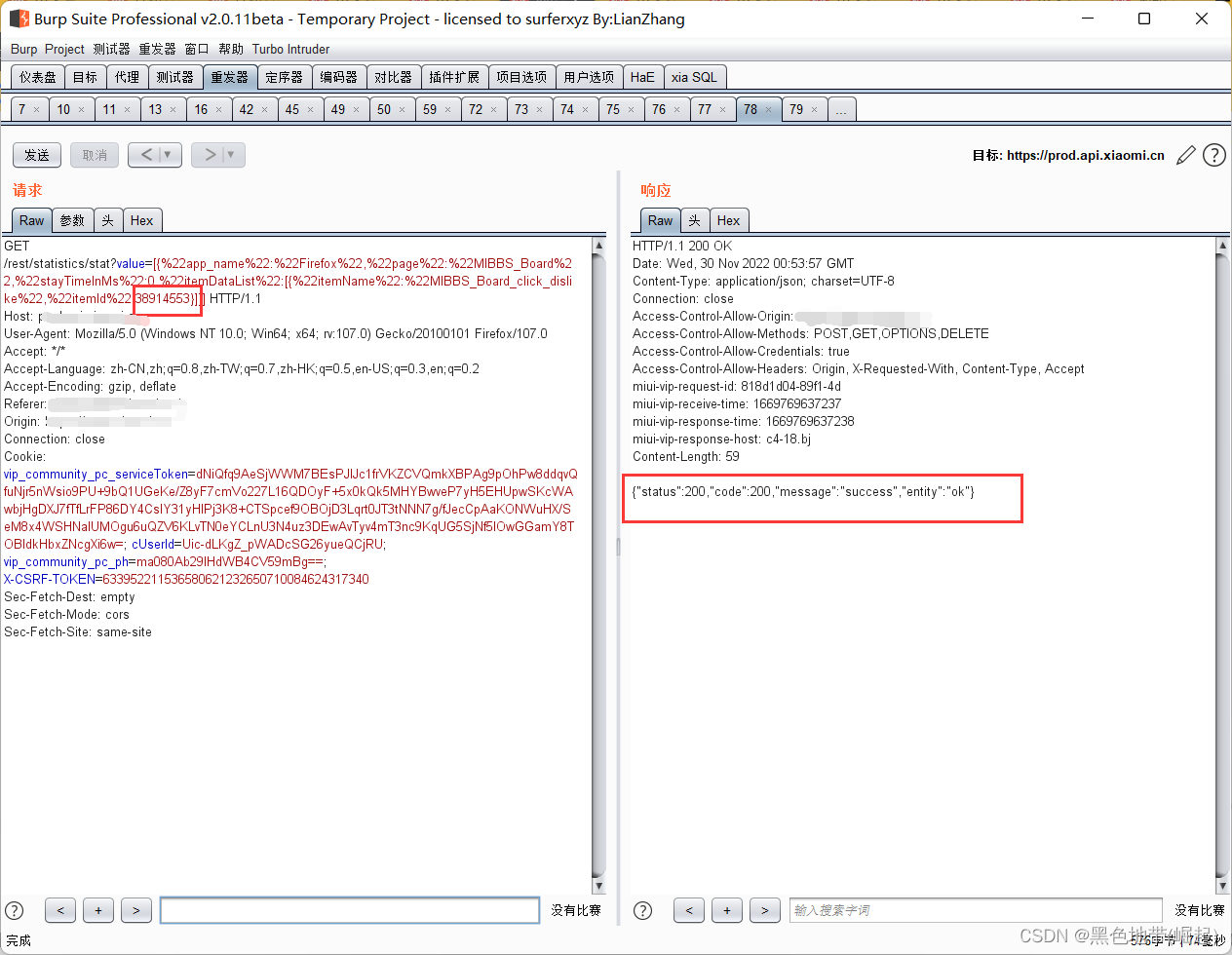Viewport: 1232px width, 955px height.
Task: Open forward history dropdown arrow
Action: click(x=231, y=154)
